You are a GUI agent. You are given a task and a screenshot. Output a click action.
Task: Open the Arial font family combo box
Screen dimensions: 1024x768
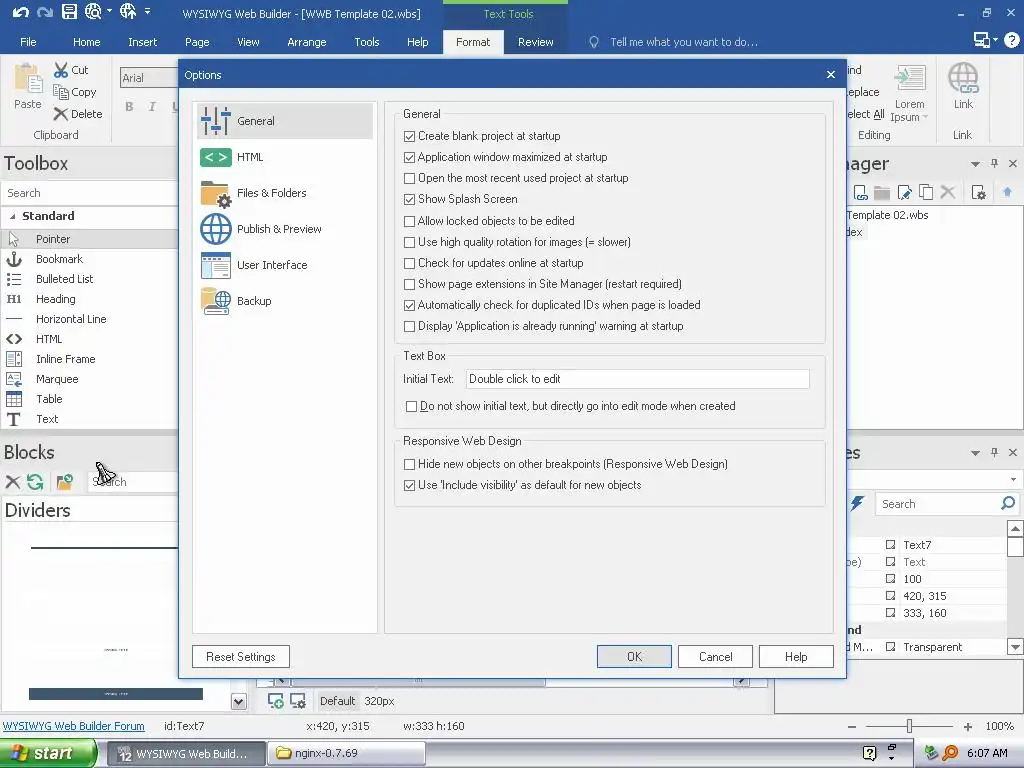click(x=149, y=78)
